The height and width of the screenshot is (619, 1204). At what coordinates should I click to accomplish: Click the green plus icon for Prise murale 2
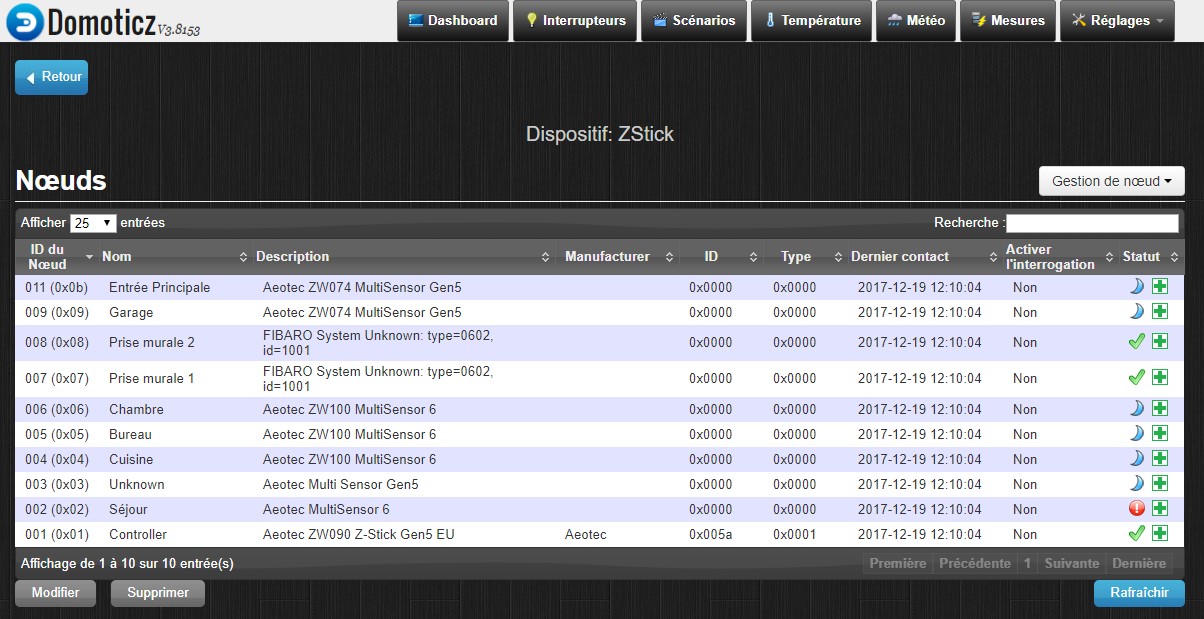(x=1160, y=342)
